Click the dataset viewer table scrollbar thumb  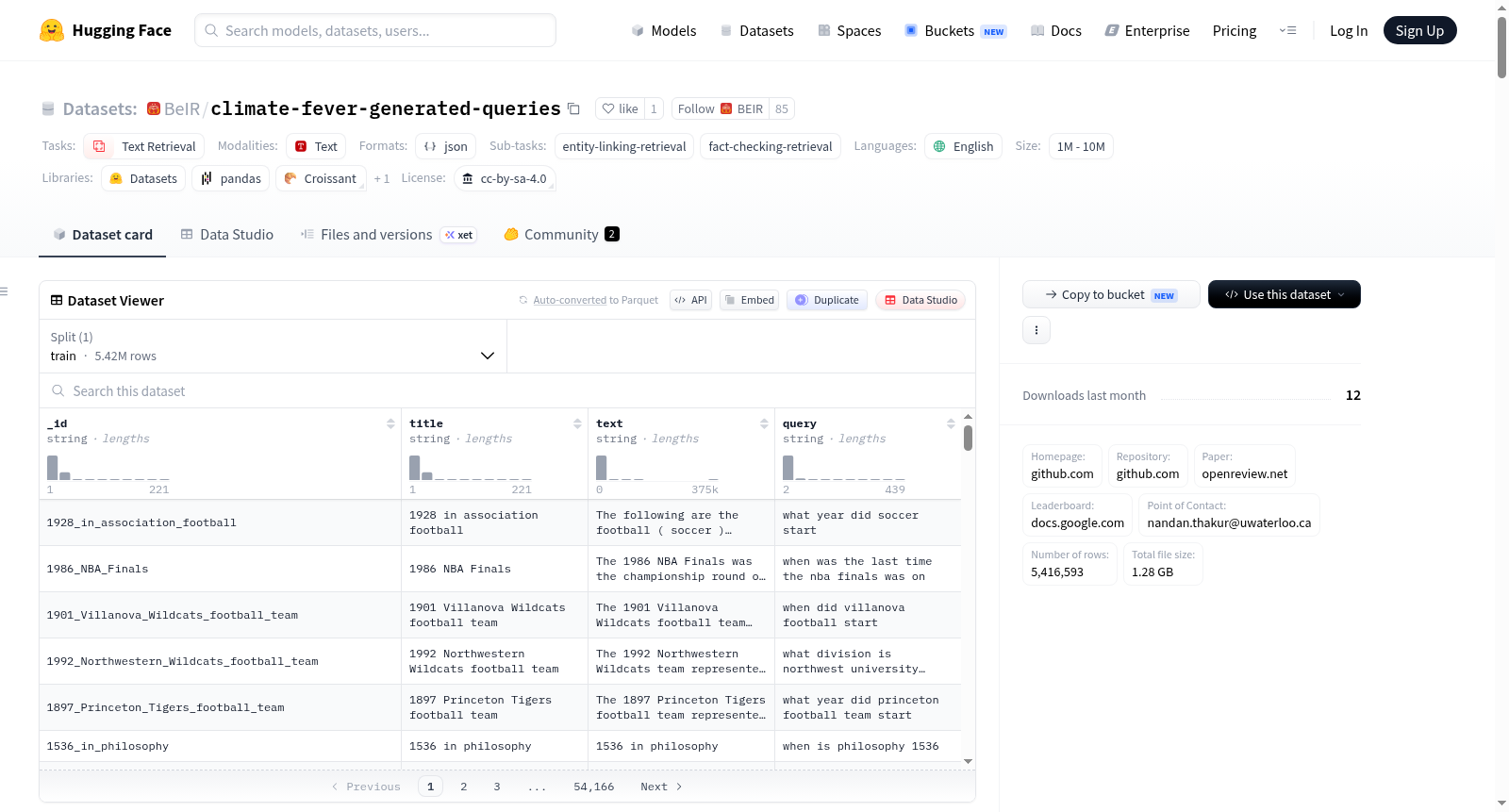[x=968, y=438]
